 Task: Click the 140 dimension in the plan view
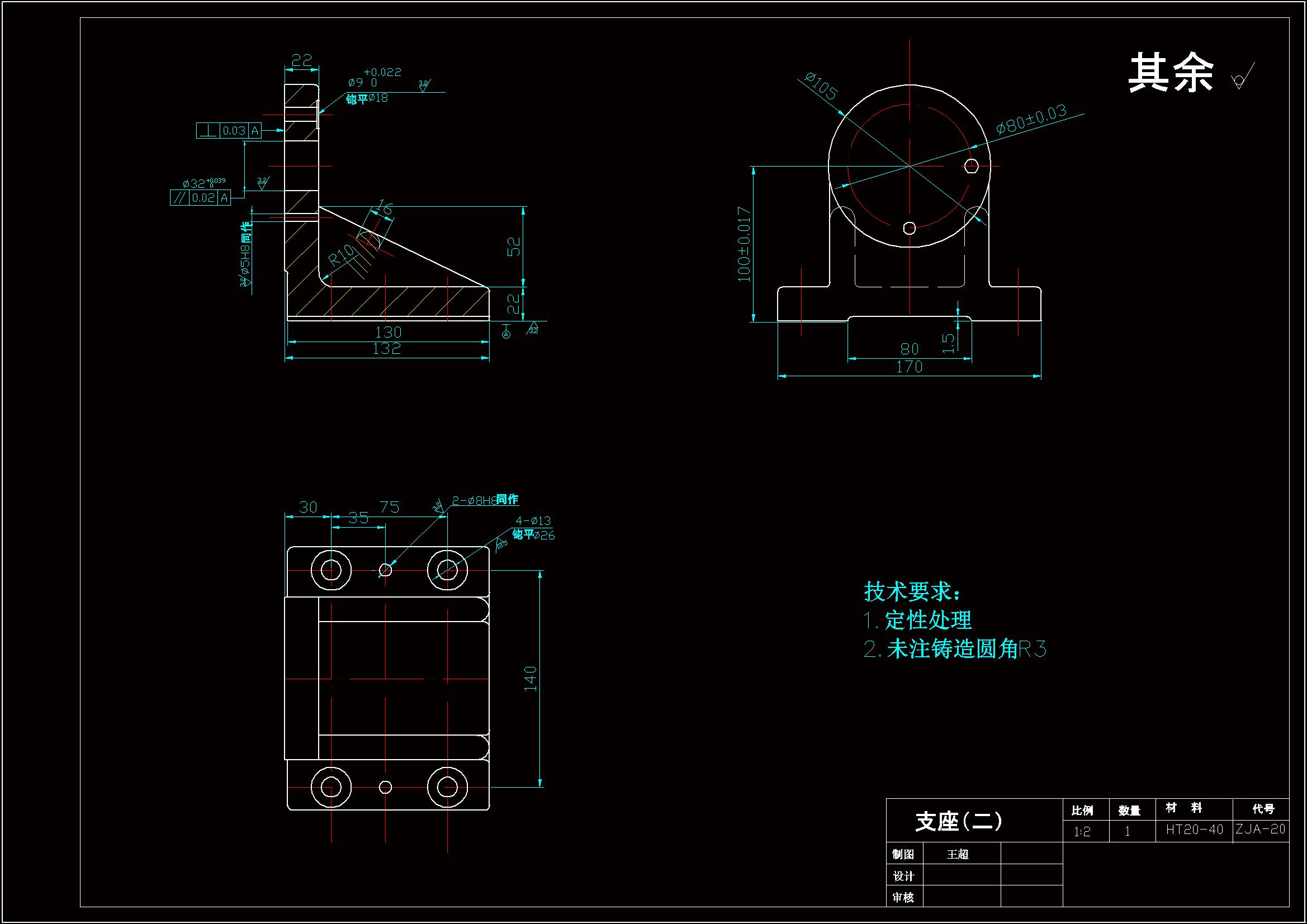(x=530, y=678)
